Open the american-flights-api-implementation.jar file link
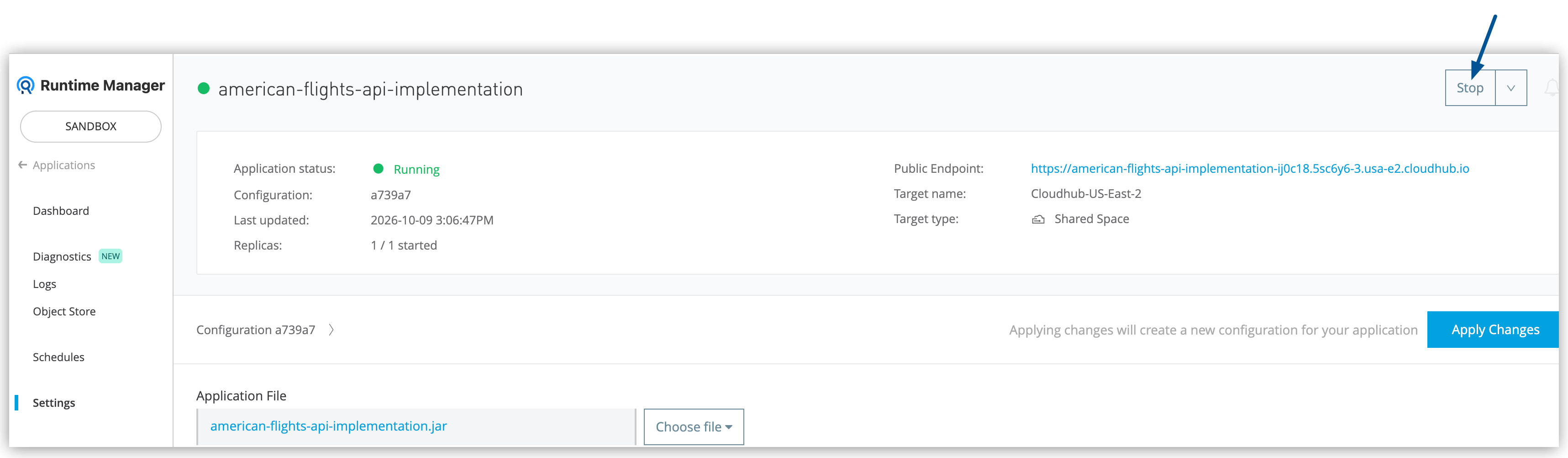This screenshot has height=458, width=1568. [329, 426]
